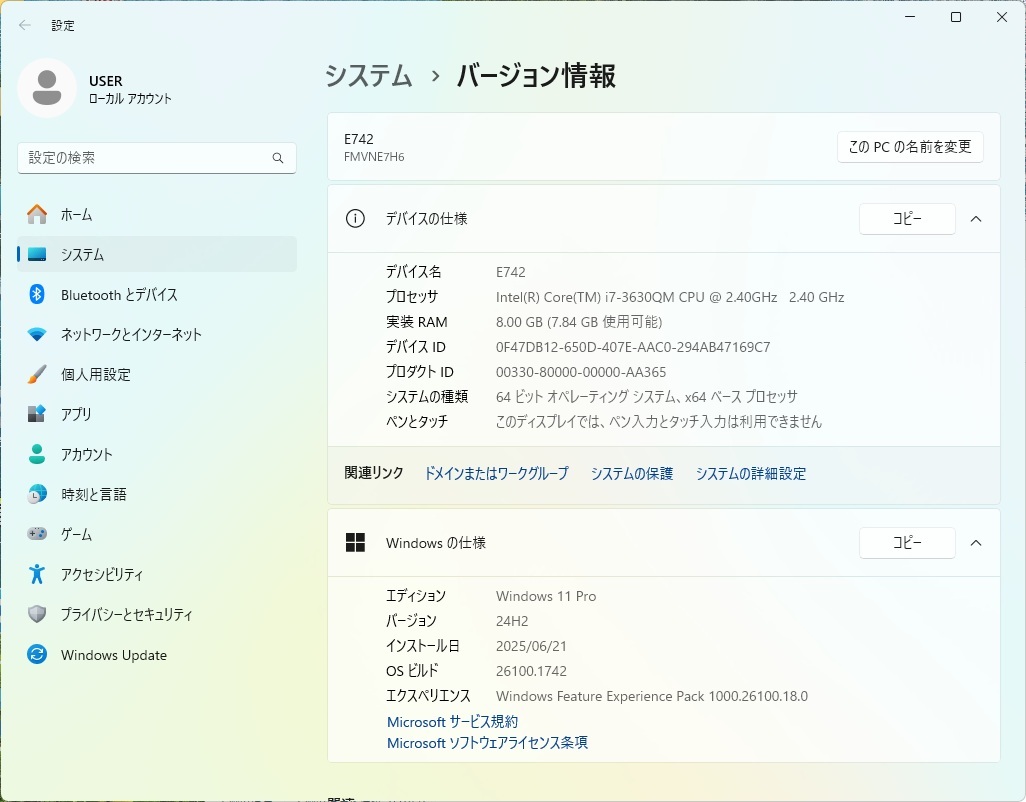
Task: Click the デバイス ID value 0F47DB12 text
Action: (x=633, y=347)
